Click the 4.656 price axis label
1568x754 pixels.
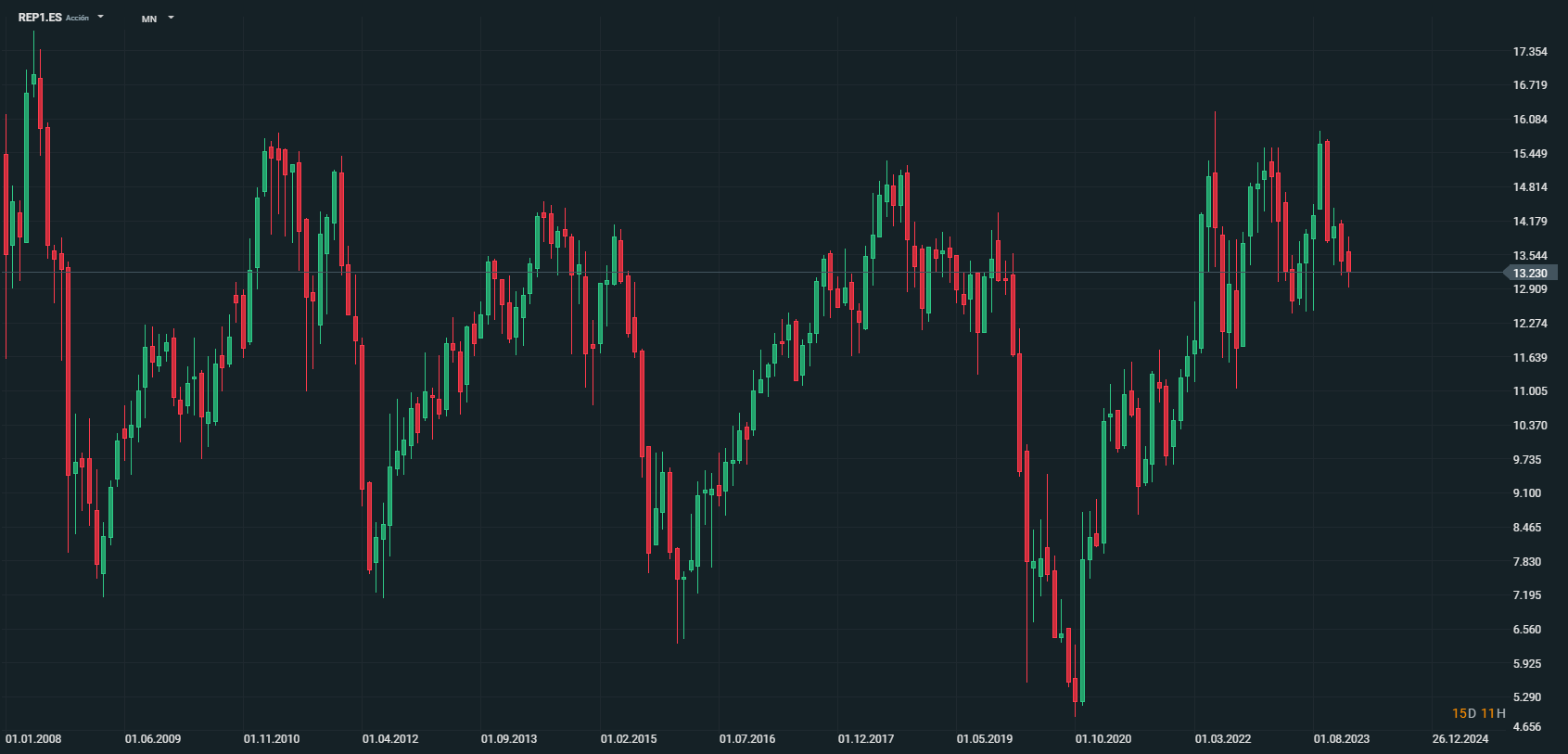pyautogui.click(x=1527, y=727)
